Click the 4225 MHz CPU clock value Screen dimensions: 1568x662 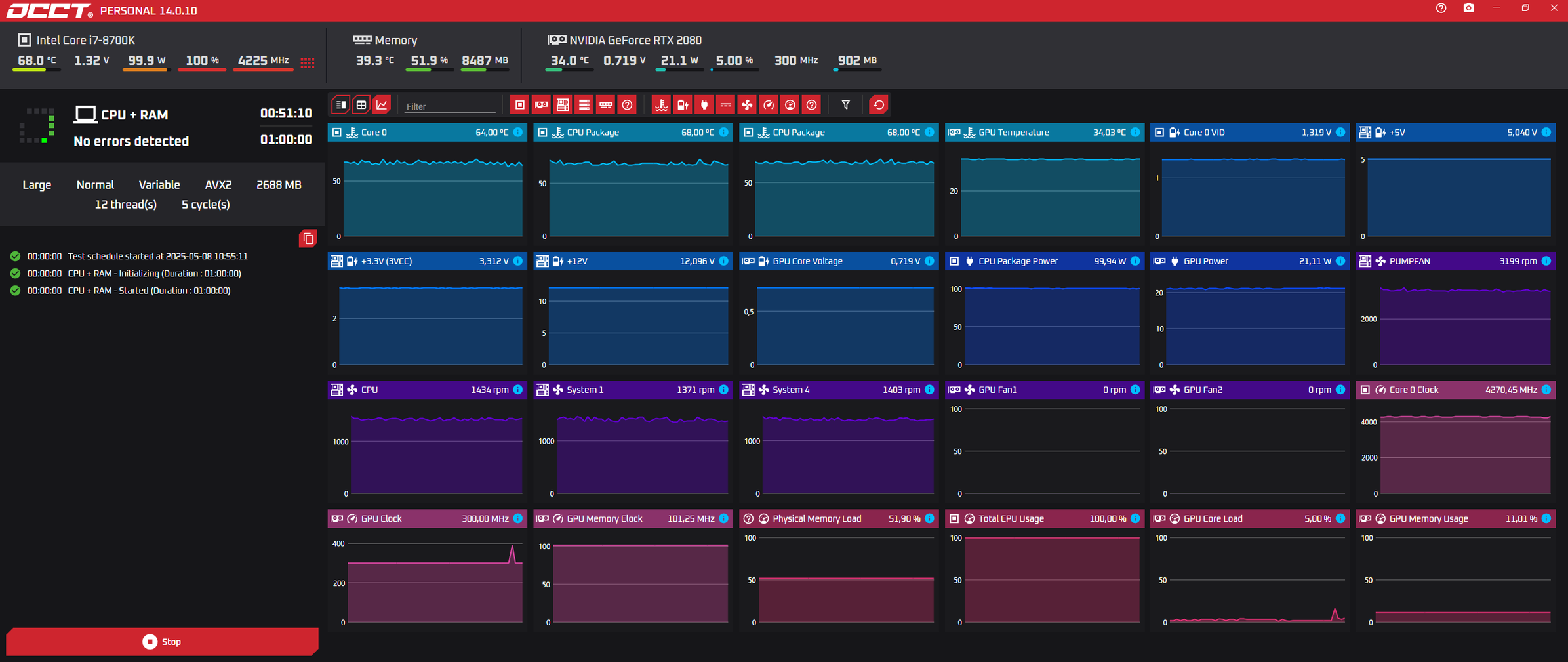(x=263, y=60)
